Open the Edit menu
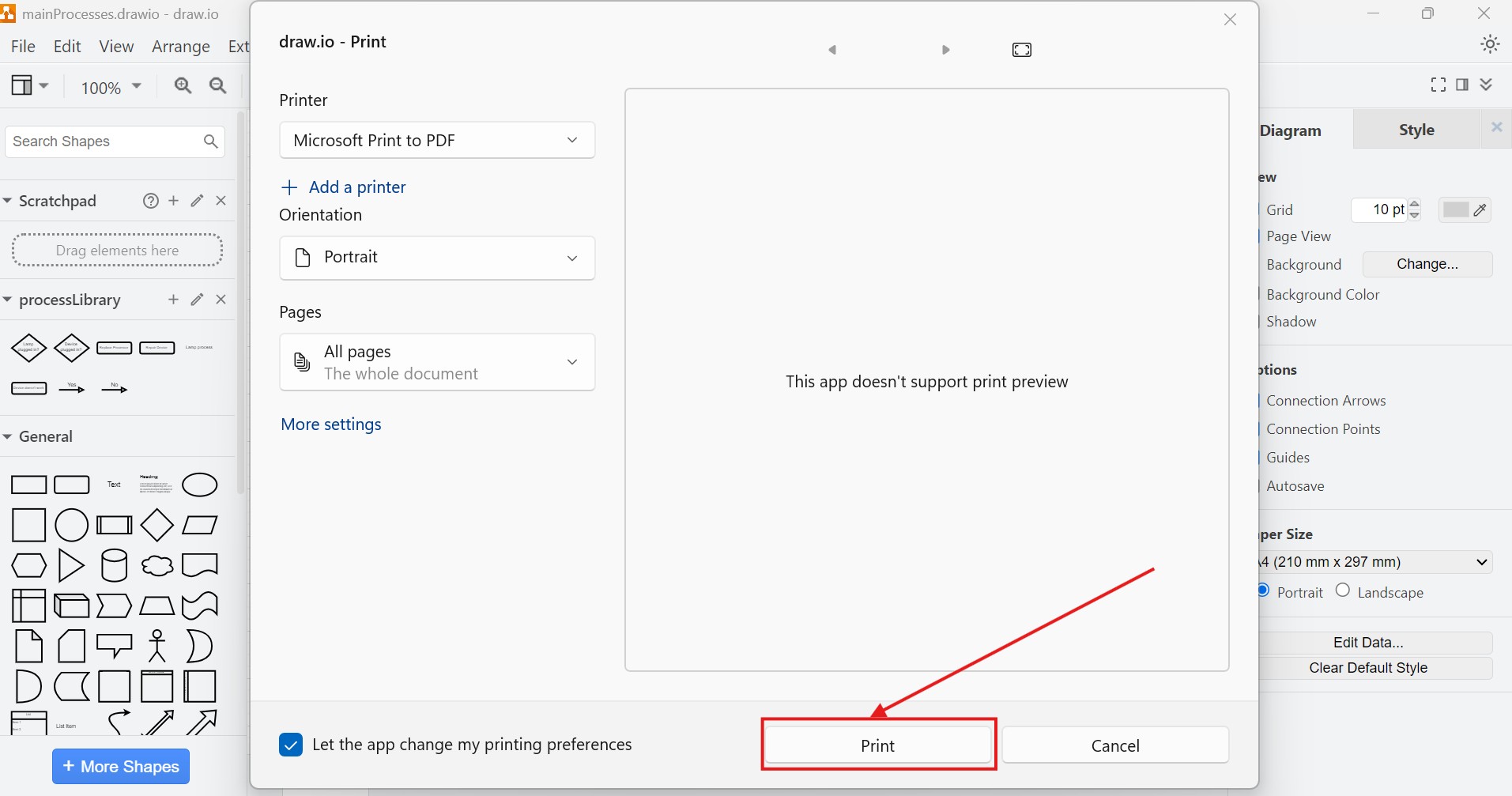 67,47
